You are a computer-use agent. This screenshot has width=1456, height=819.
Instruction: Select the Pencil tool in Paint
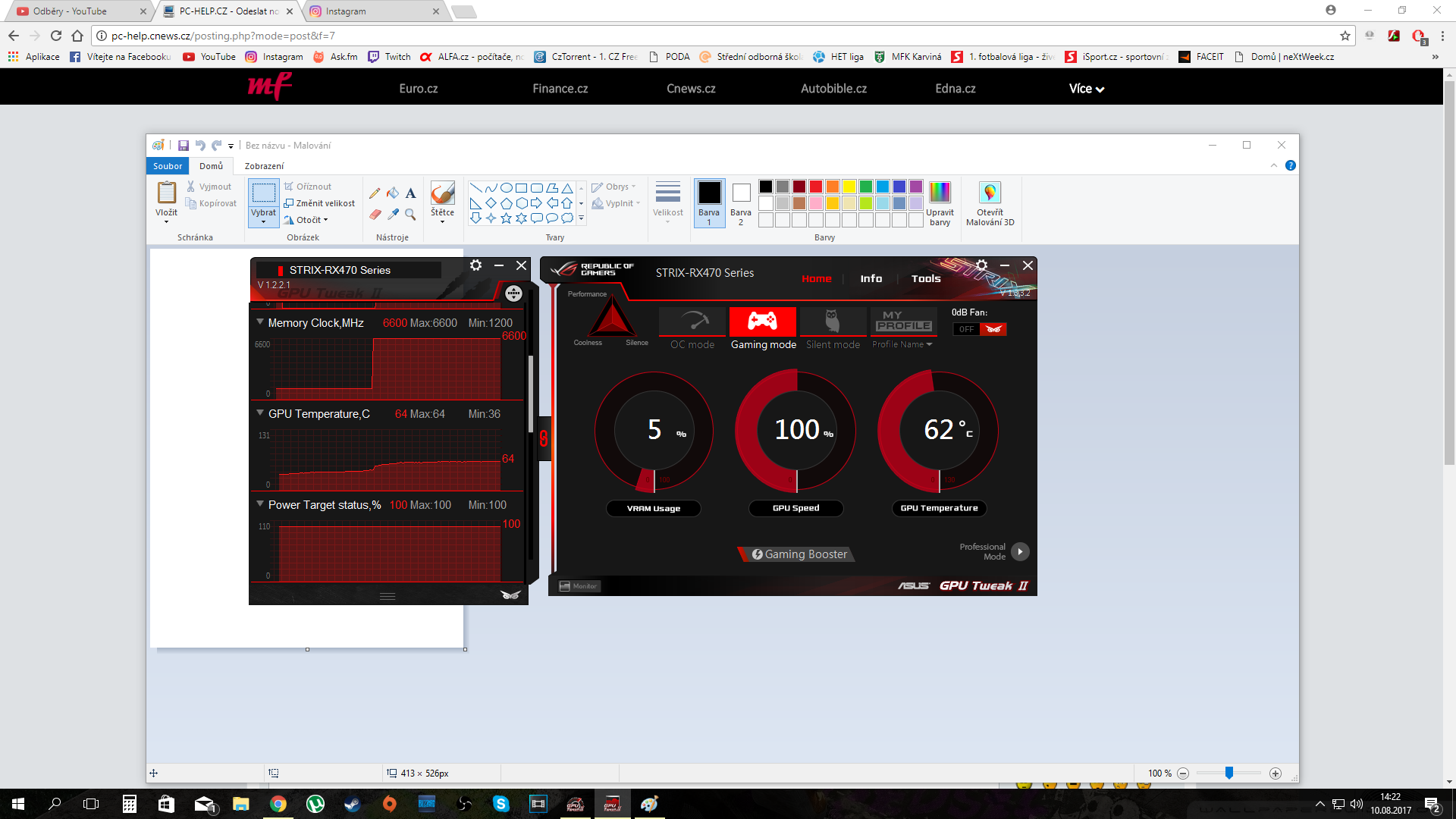pyautogui.click(x=375, y=193)
